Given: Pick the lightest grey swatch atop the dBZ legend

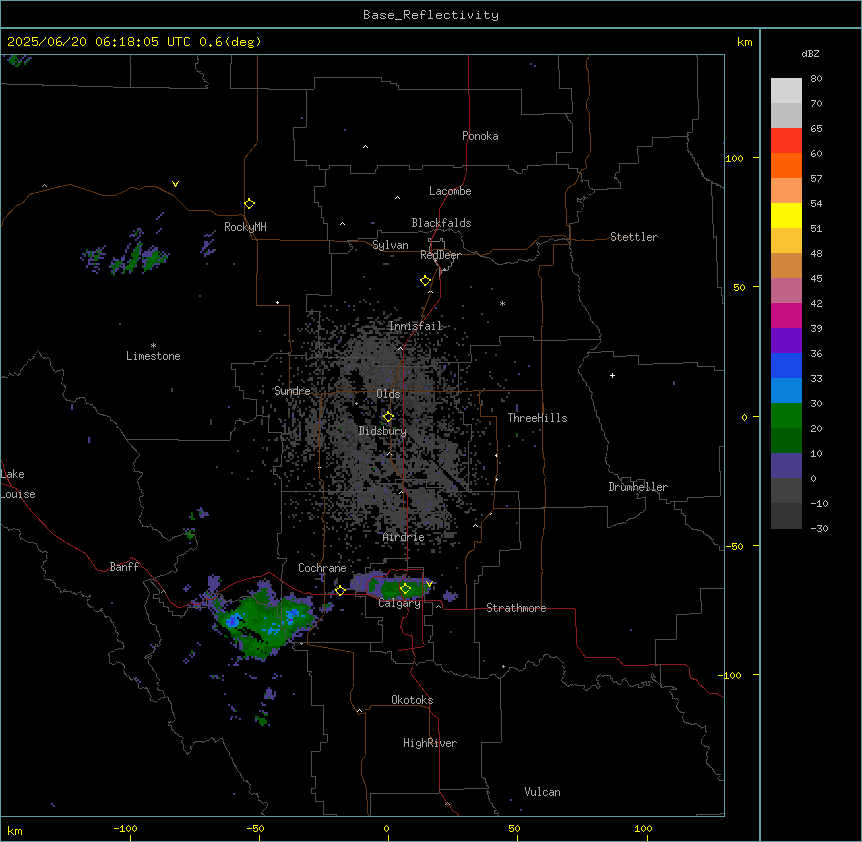Looking at the screenshot, I should tap(786, 90).
